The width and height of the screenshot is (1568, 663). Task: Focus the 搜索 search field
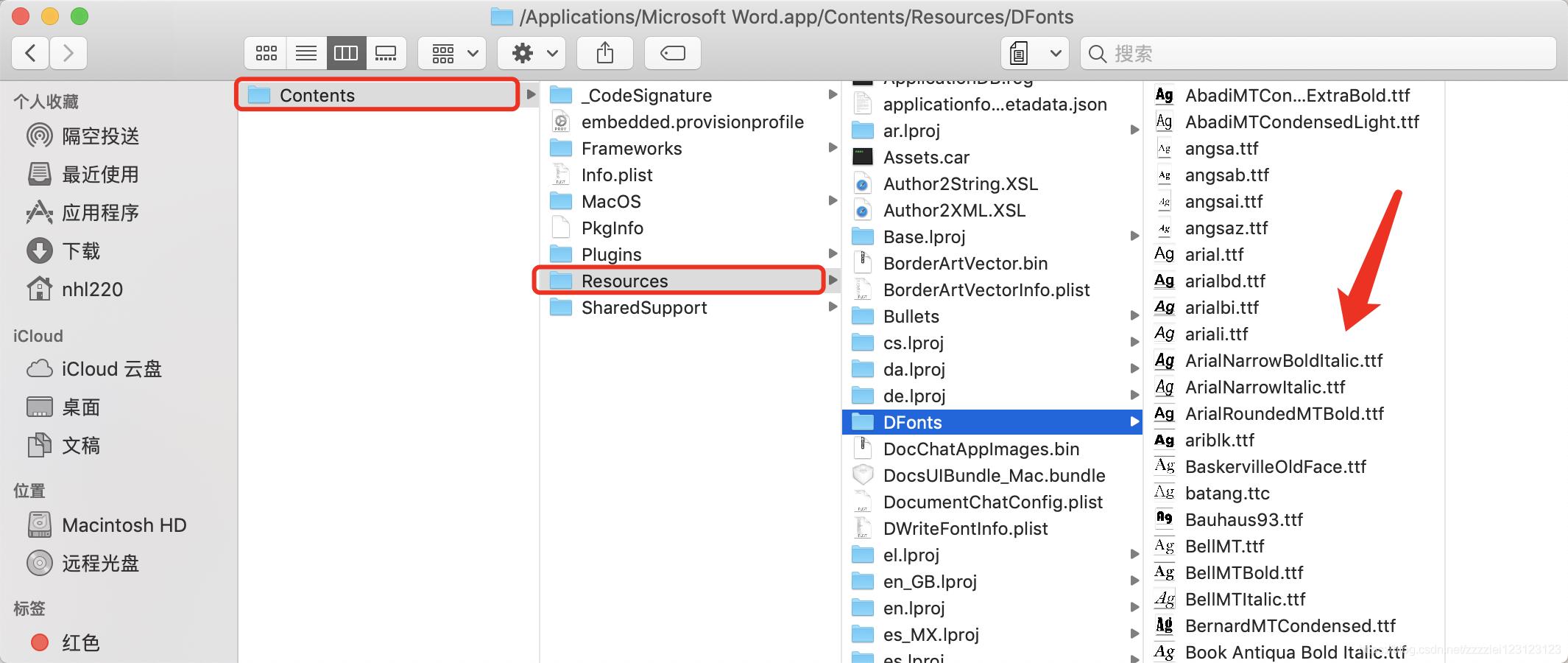click(1318, 53)
